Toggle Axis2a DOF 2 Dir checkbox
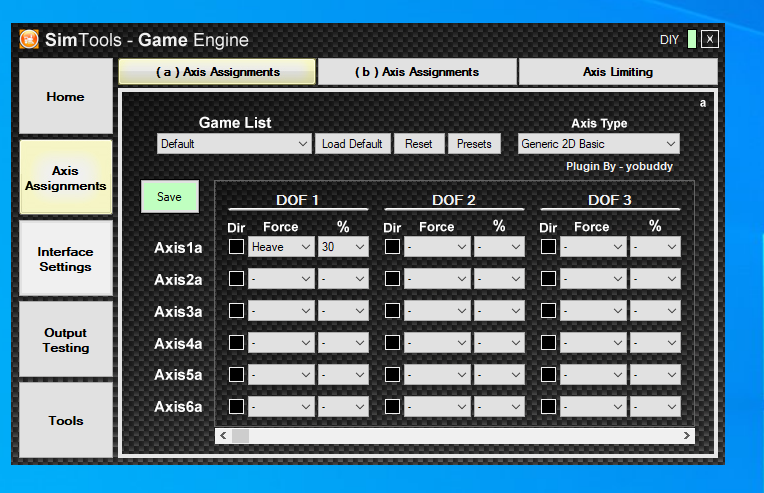The height and width of the screenshot is (493, 764). pos(392,279)
